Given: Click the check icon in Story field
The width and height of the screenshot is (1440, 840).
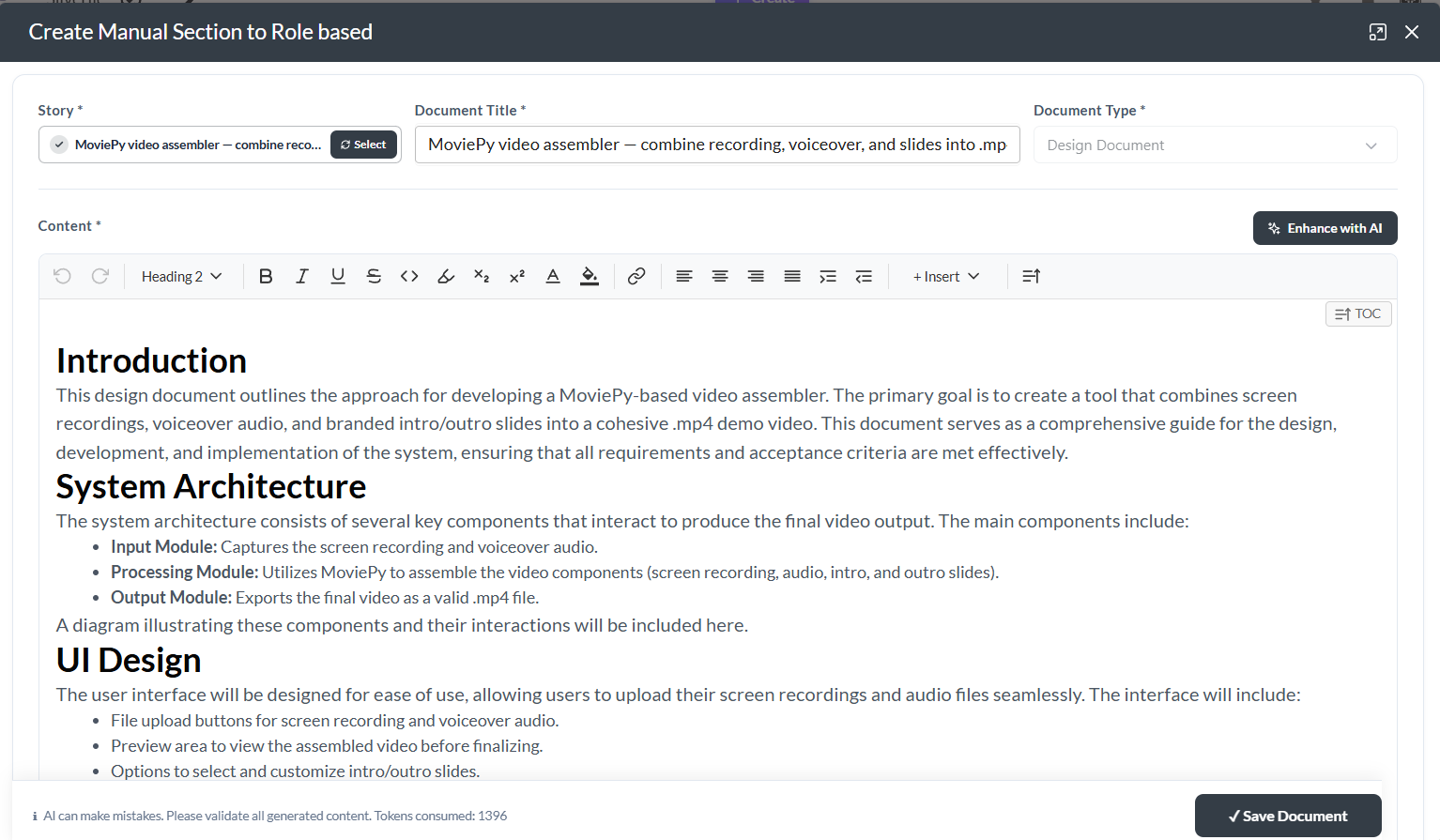Looking at the screenshot, I should point(59,145).
